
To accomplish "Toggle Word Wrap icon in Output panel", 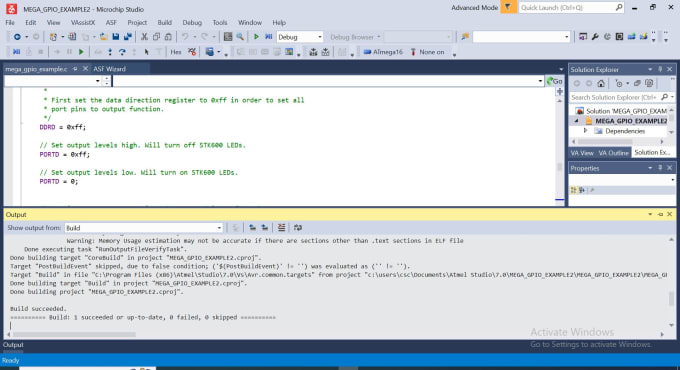I will (298, 228).
